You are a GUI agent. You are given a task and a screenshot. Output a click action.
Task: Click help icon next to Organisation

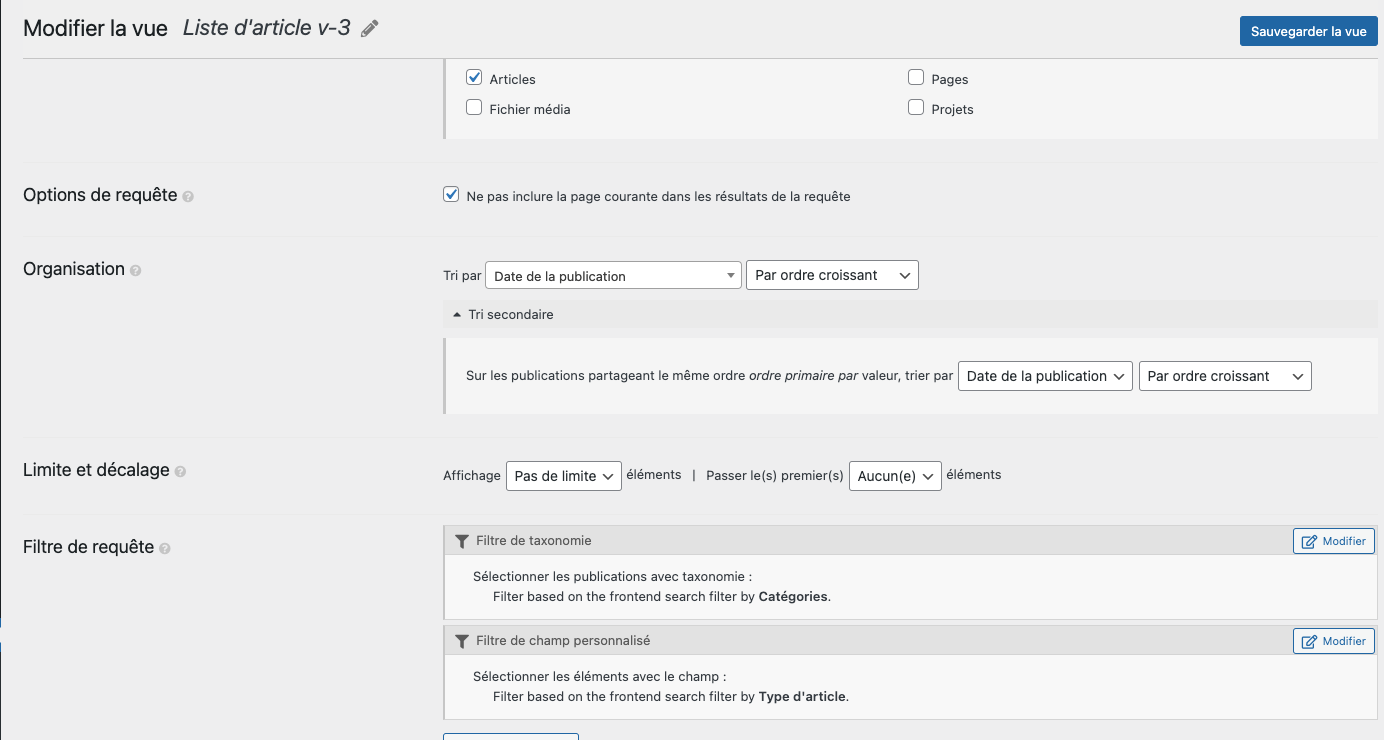click(136, 271)
